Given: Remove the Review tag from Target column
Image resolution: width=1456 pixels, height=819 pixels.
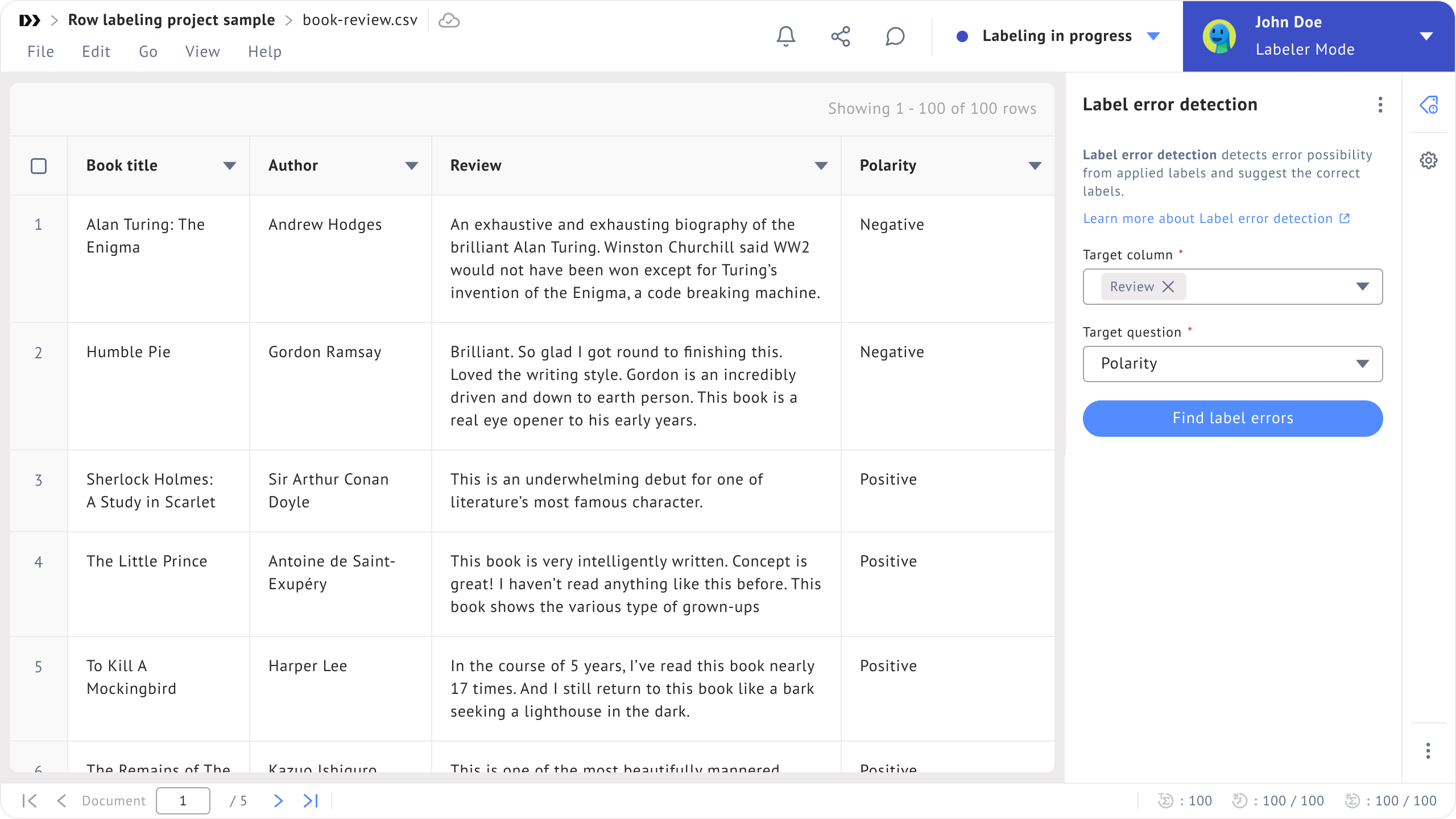Looking at the screenshot, I should [1168, 287].
